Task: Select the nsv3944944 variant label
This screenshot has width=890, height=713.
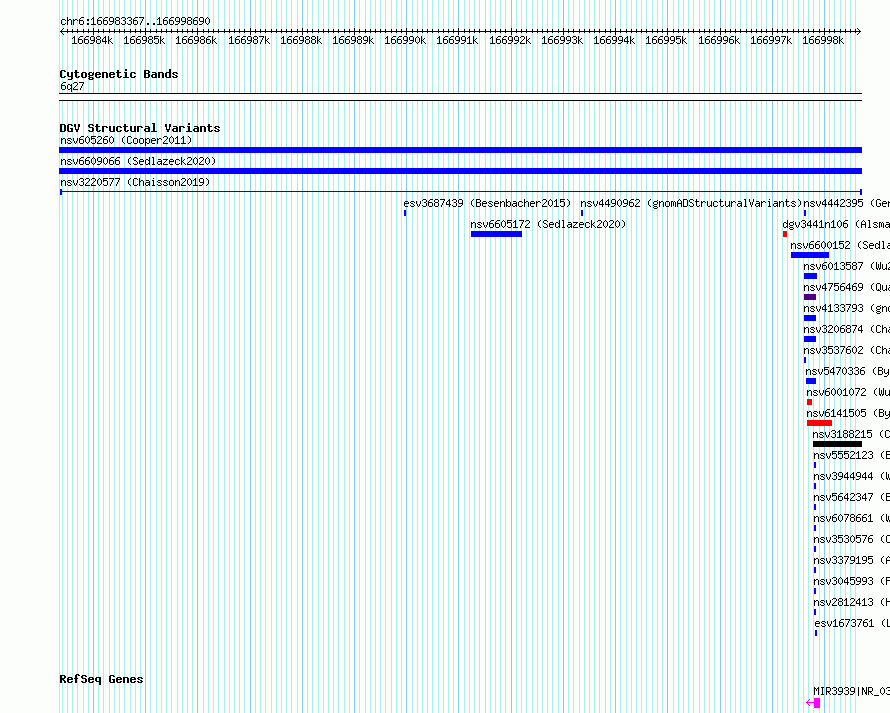Action: tap(851, 476)
